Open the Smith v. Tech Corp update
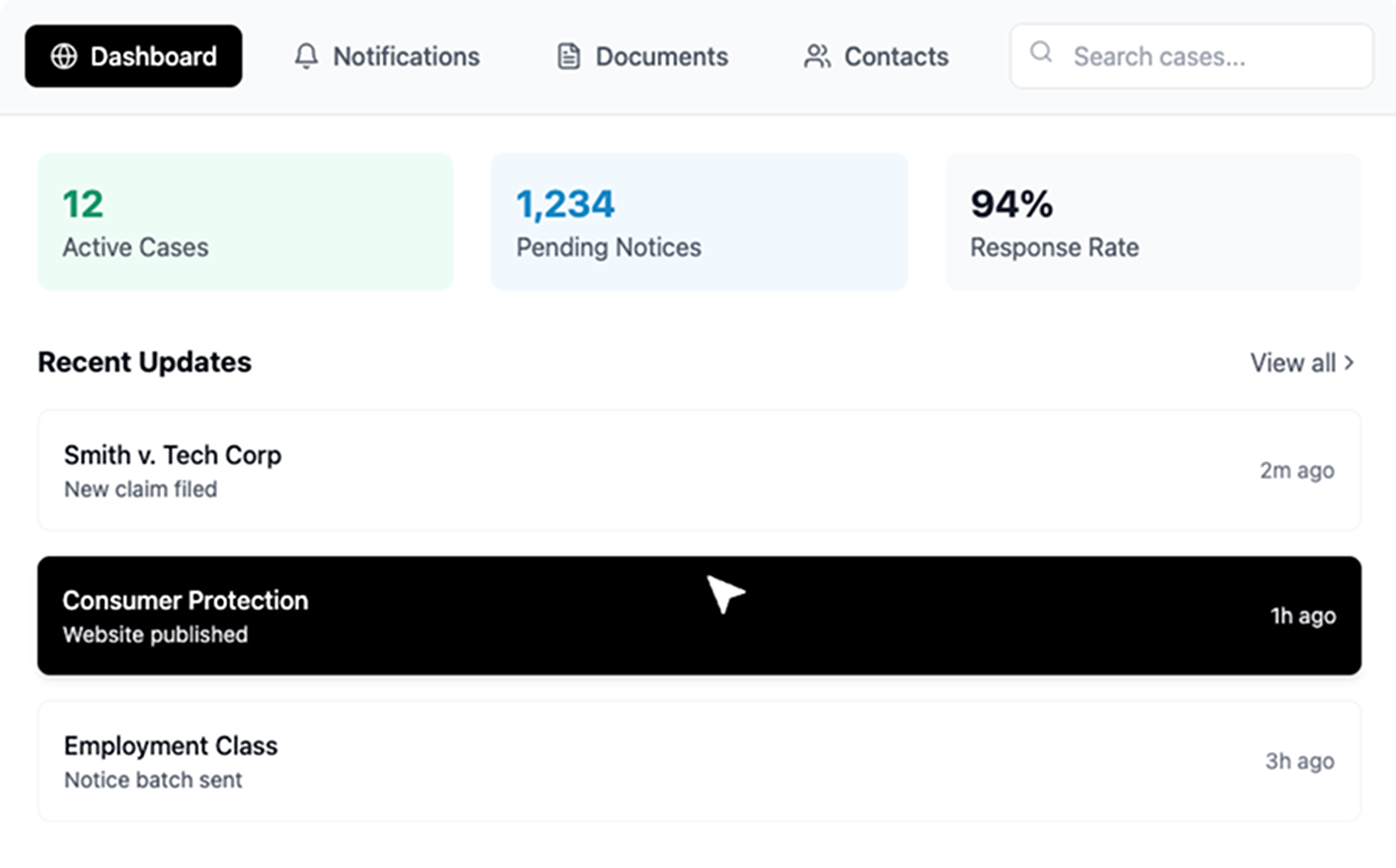The width and height of the screenshot is (1396, 868). tap(700, 470)
